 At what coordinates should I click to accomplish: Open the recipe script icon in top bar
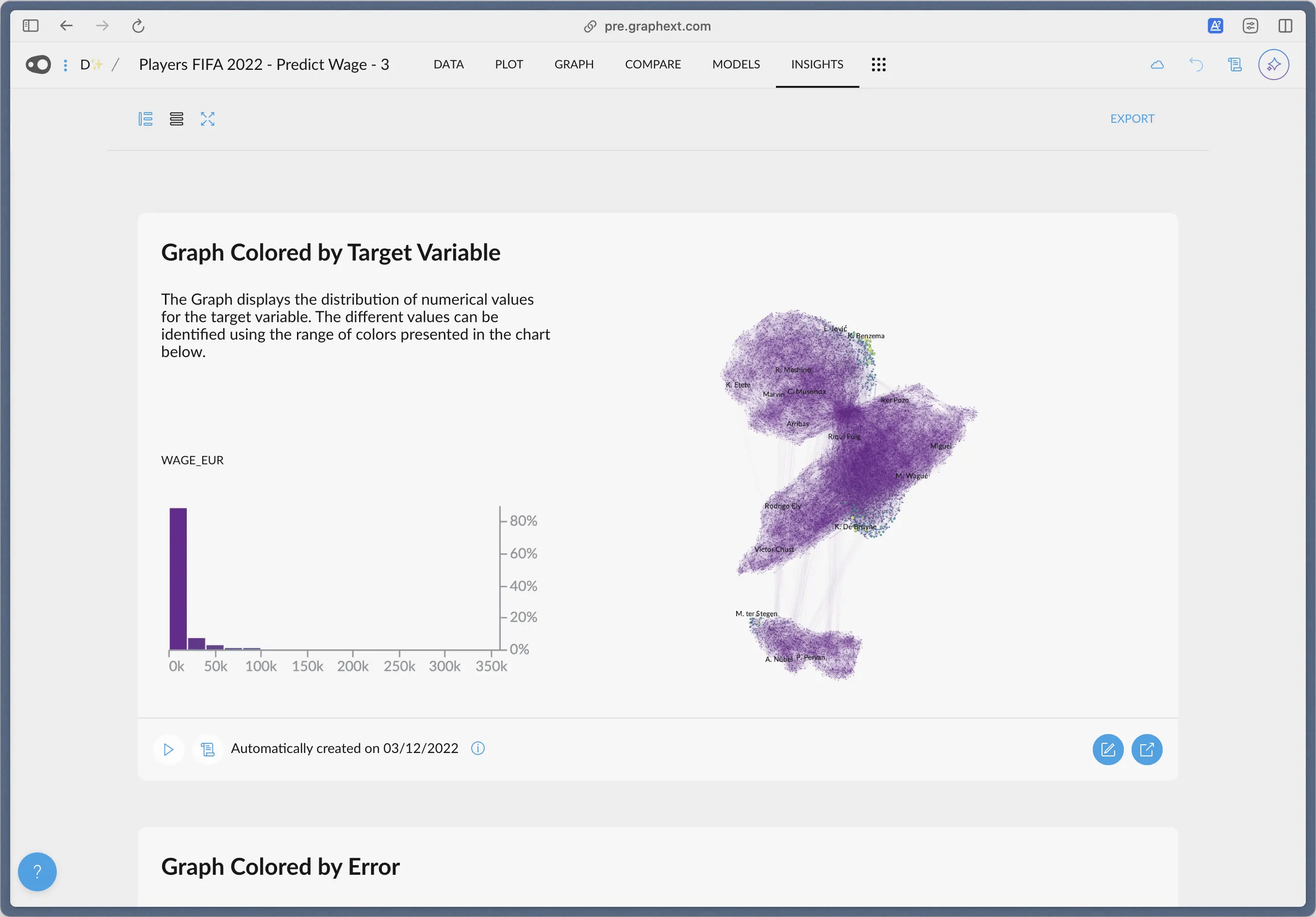click(1234, 65)
